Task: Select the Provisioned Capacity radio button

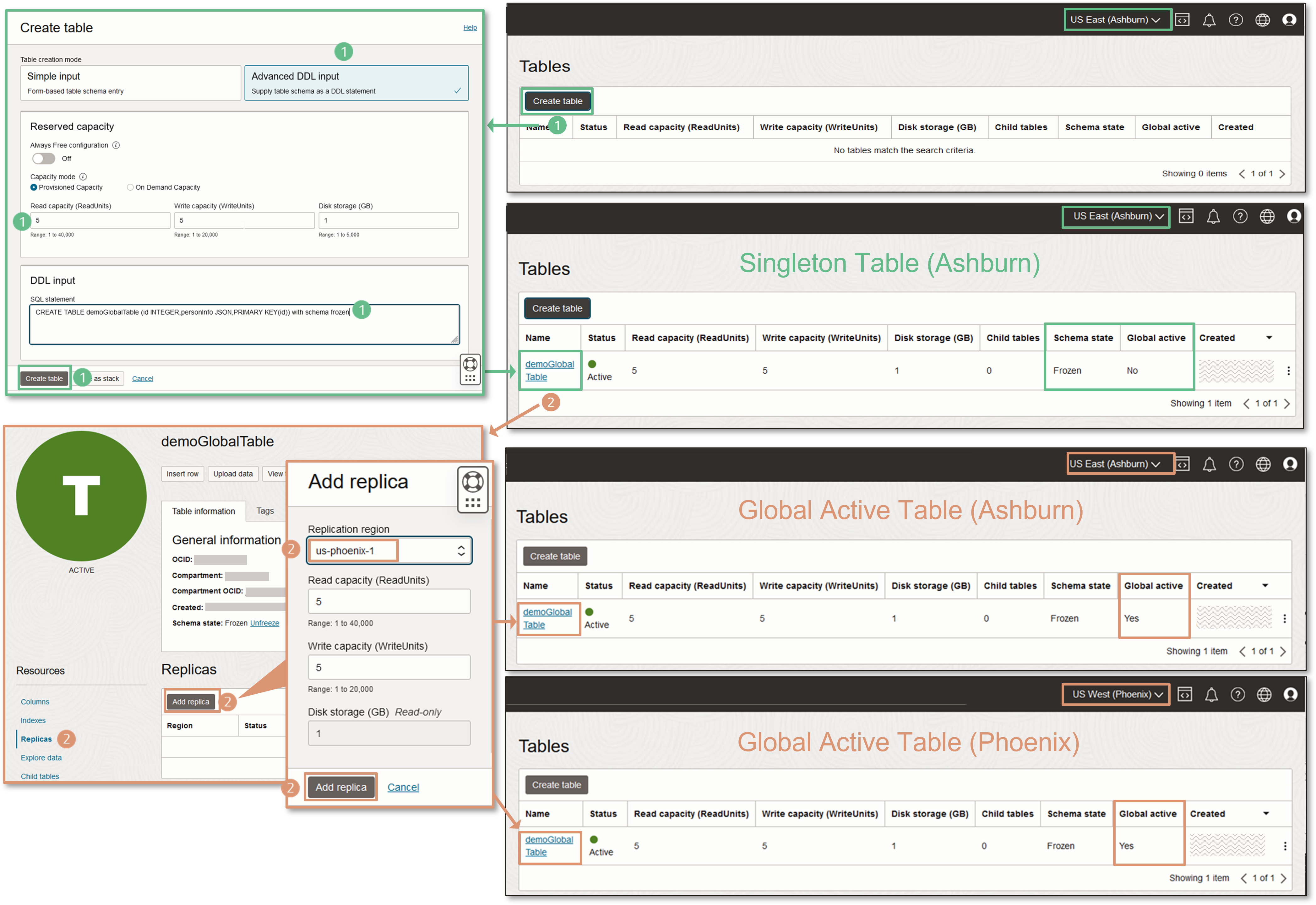Action: click(x=34, y=187)
